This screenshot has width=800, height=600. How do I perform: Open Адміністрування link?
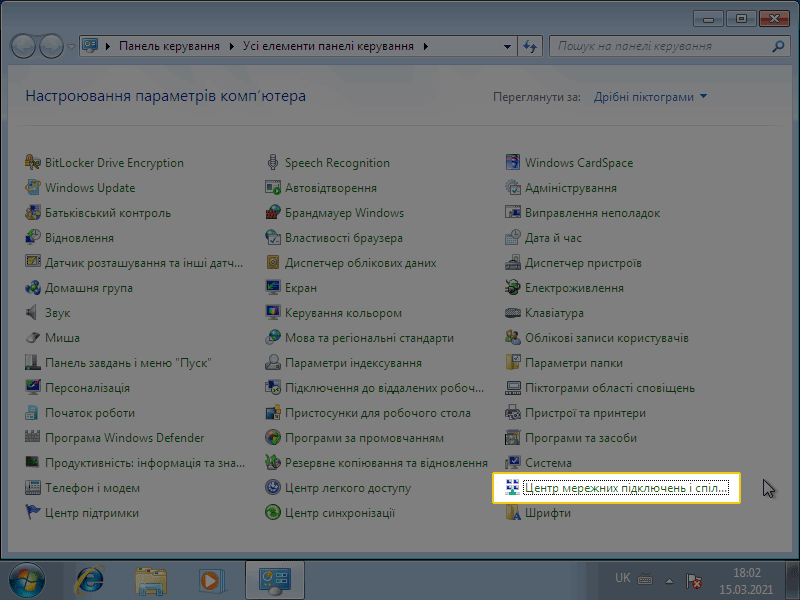click(x=570, y=188)
